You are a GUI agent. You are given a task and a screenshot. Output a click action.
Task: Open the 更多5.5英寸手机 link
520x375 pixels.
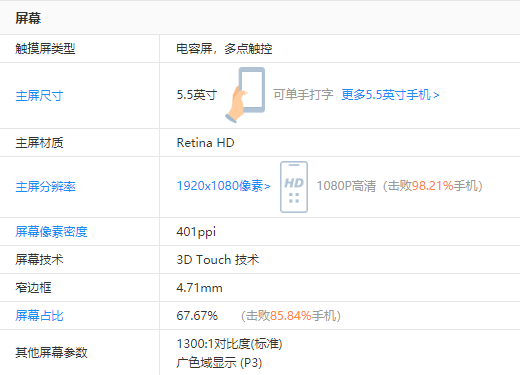[390, 95]
